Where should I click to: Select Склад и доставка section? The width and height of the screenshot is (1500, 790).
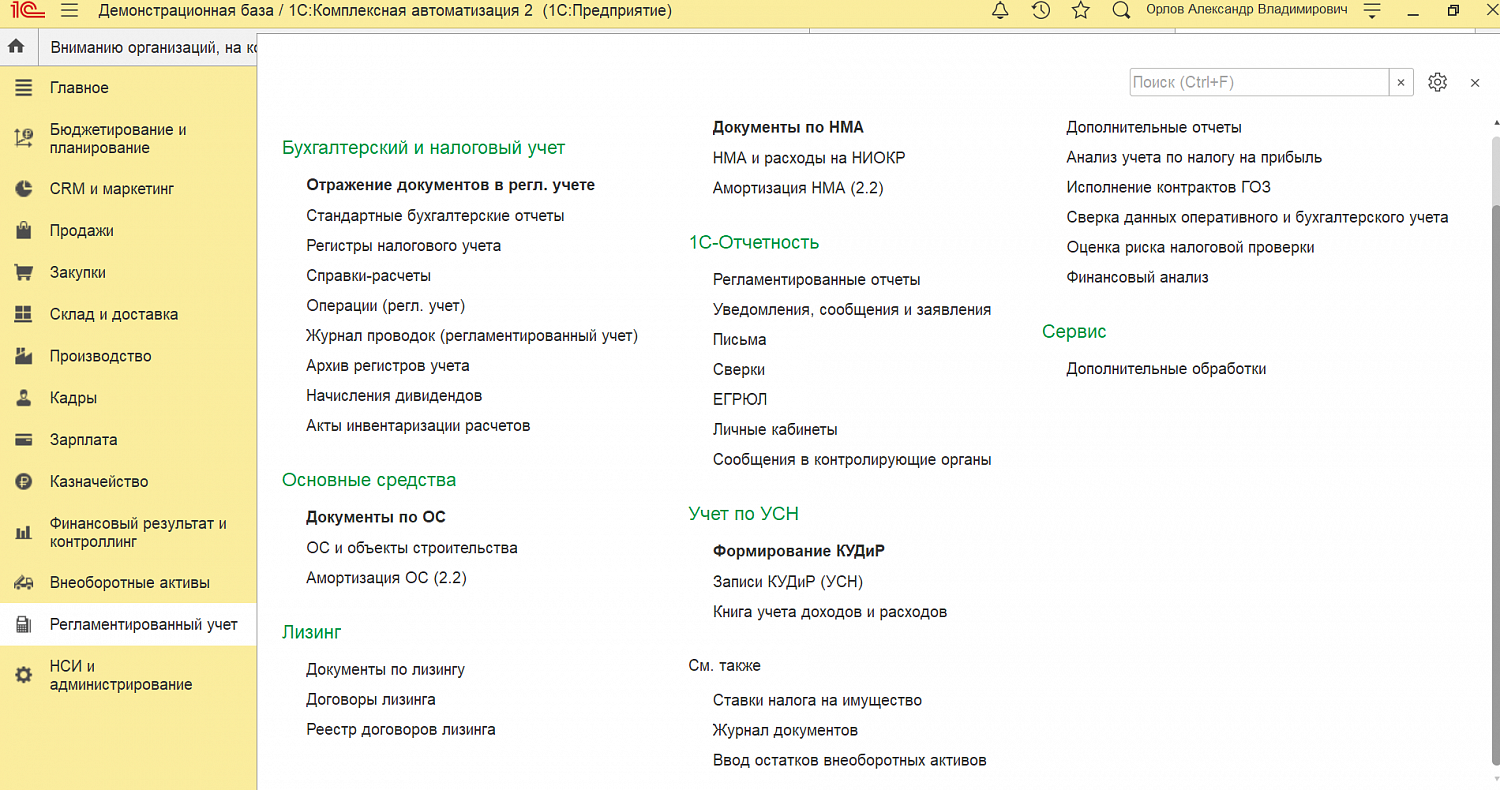[x=128, y=314]
